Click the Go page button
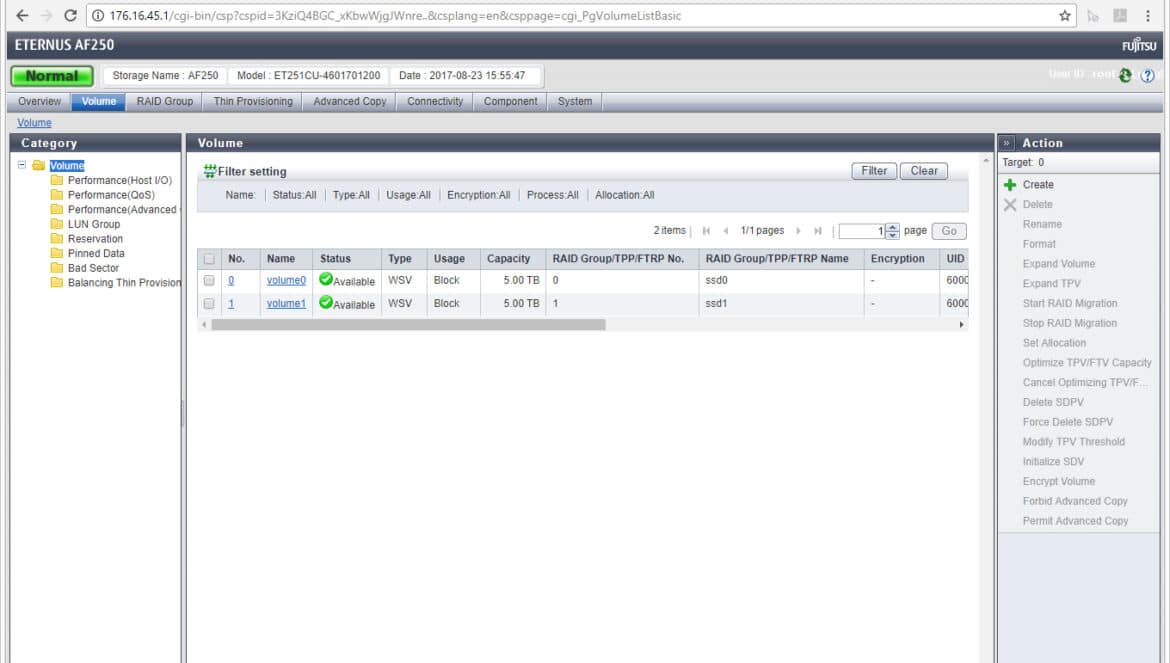Screen dimensions: 1170x663 (949, 231)
